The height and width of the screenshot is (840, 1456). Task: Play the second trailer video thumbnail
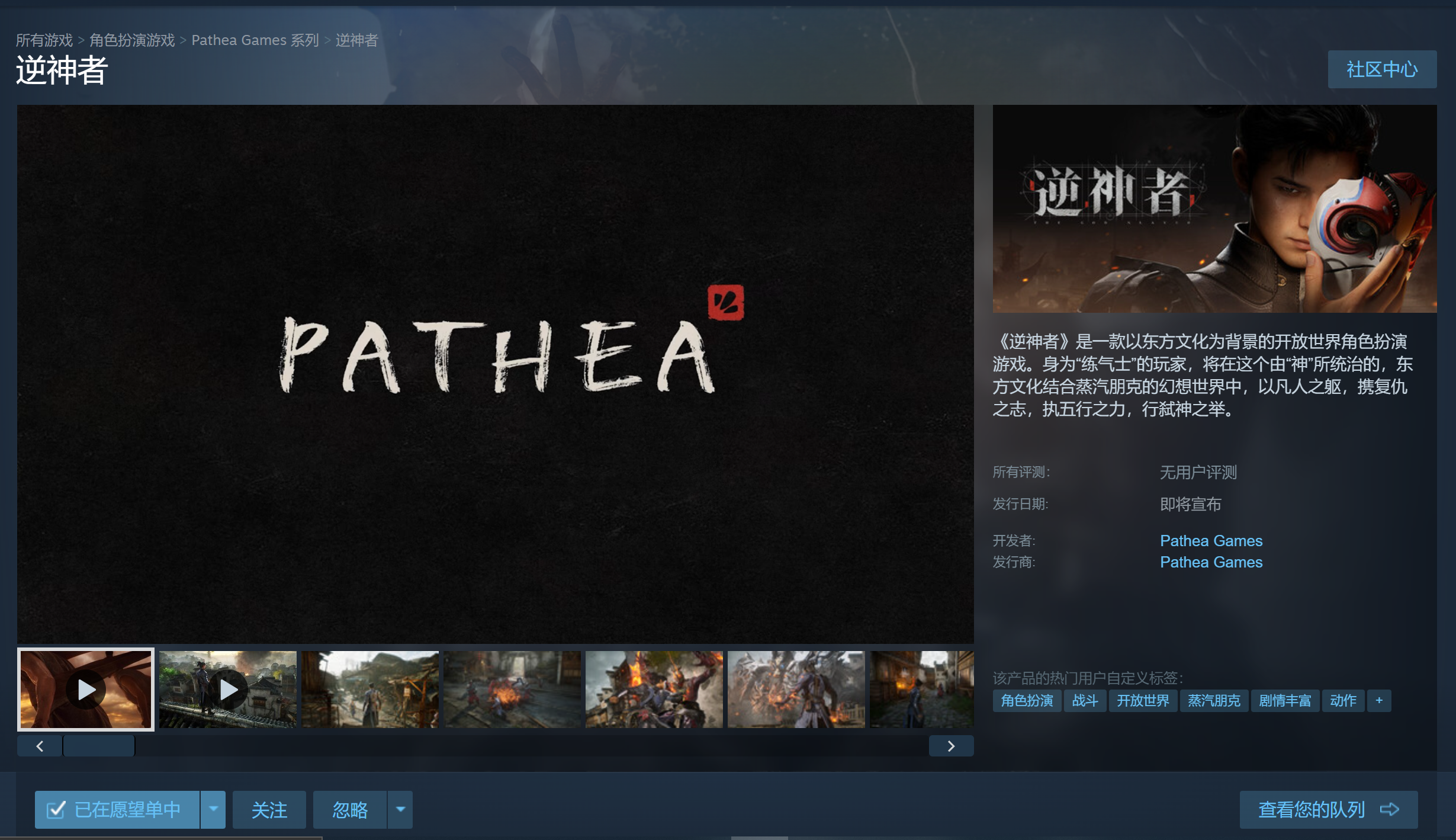point(228,689)
